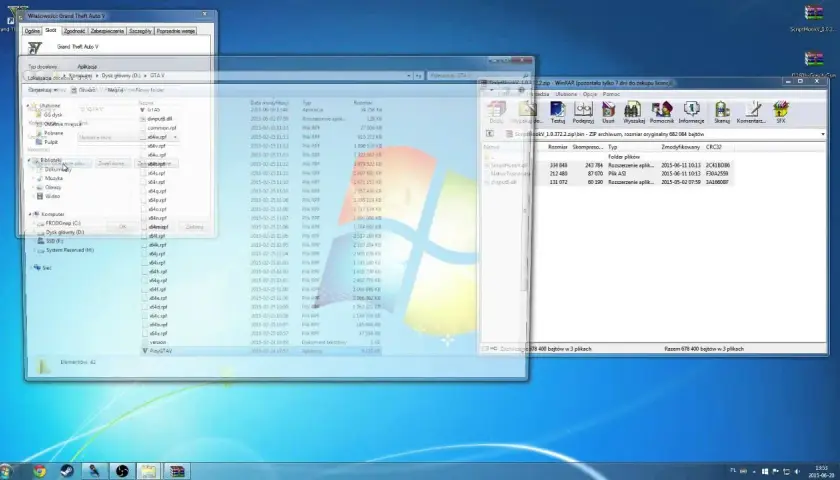840x480 pixels.
Task: Open Steam from the taskbar
Action: click(x=67, y=471)
